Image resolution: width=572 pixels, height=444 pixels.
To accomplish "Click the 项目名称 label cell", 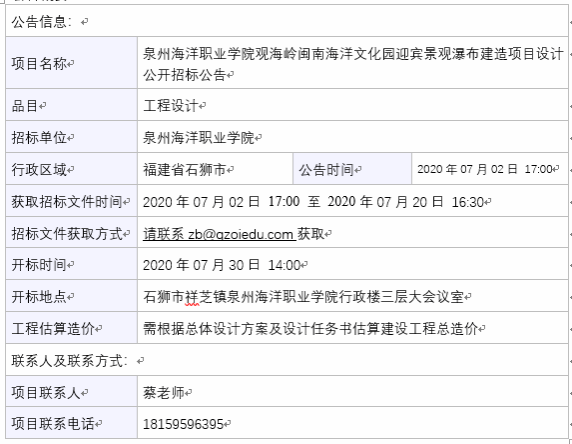I will tap(72, 62).
